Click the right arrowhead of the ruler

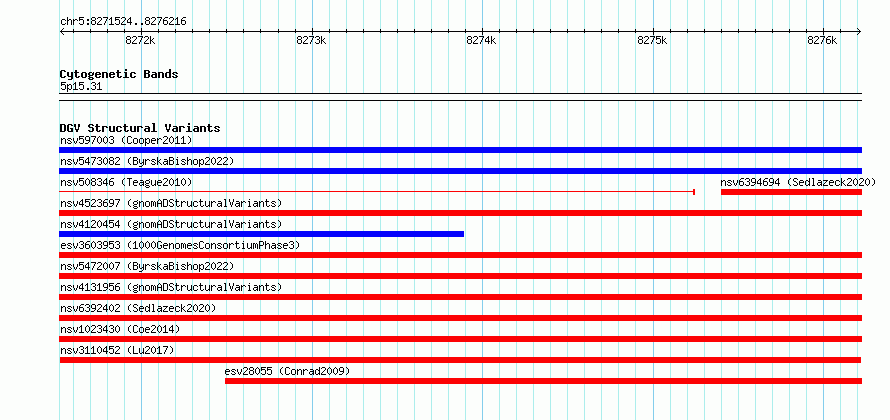[859, 32]
